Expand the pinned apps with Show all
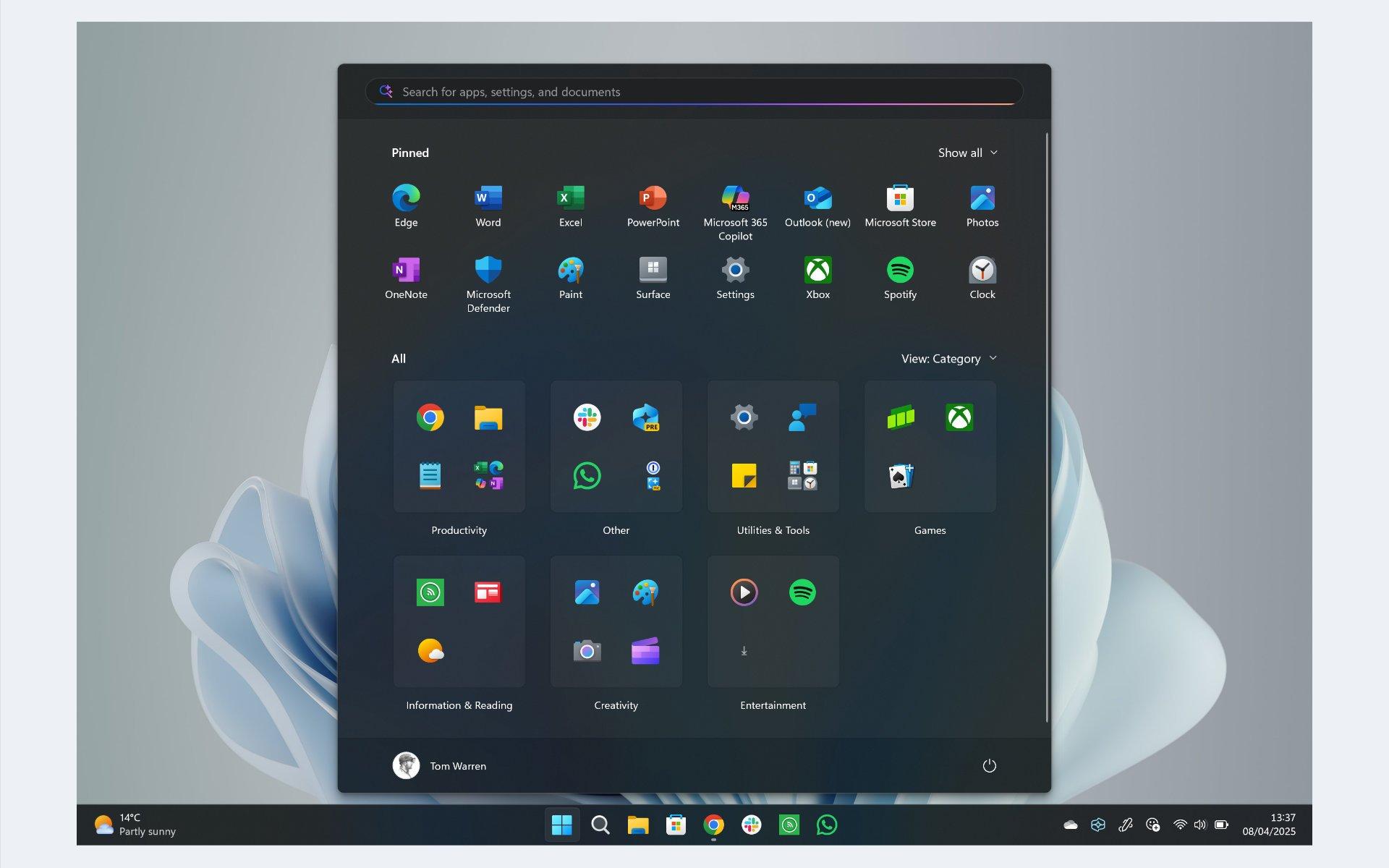The image size is (1389, 868). point(968,153)
